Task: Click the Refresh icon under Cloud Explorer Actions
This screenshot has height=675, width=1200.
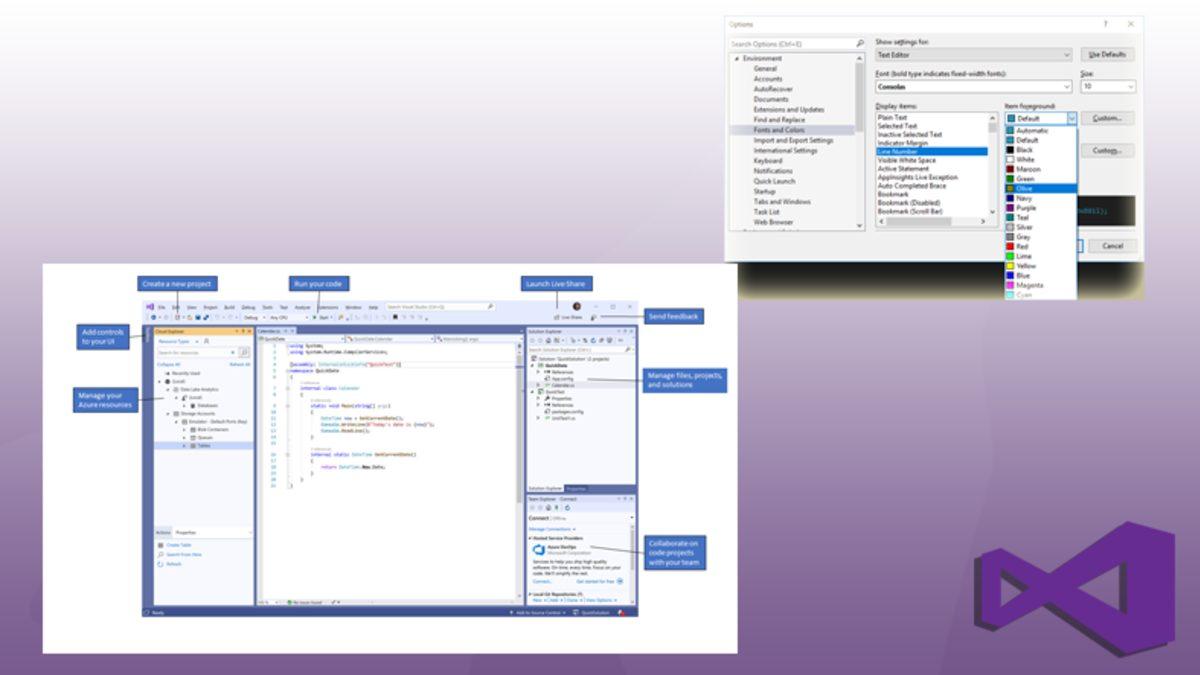Action: click(x=160, y=564)
